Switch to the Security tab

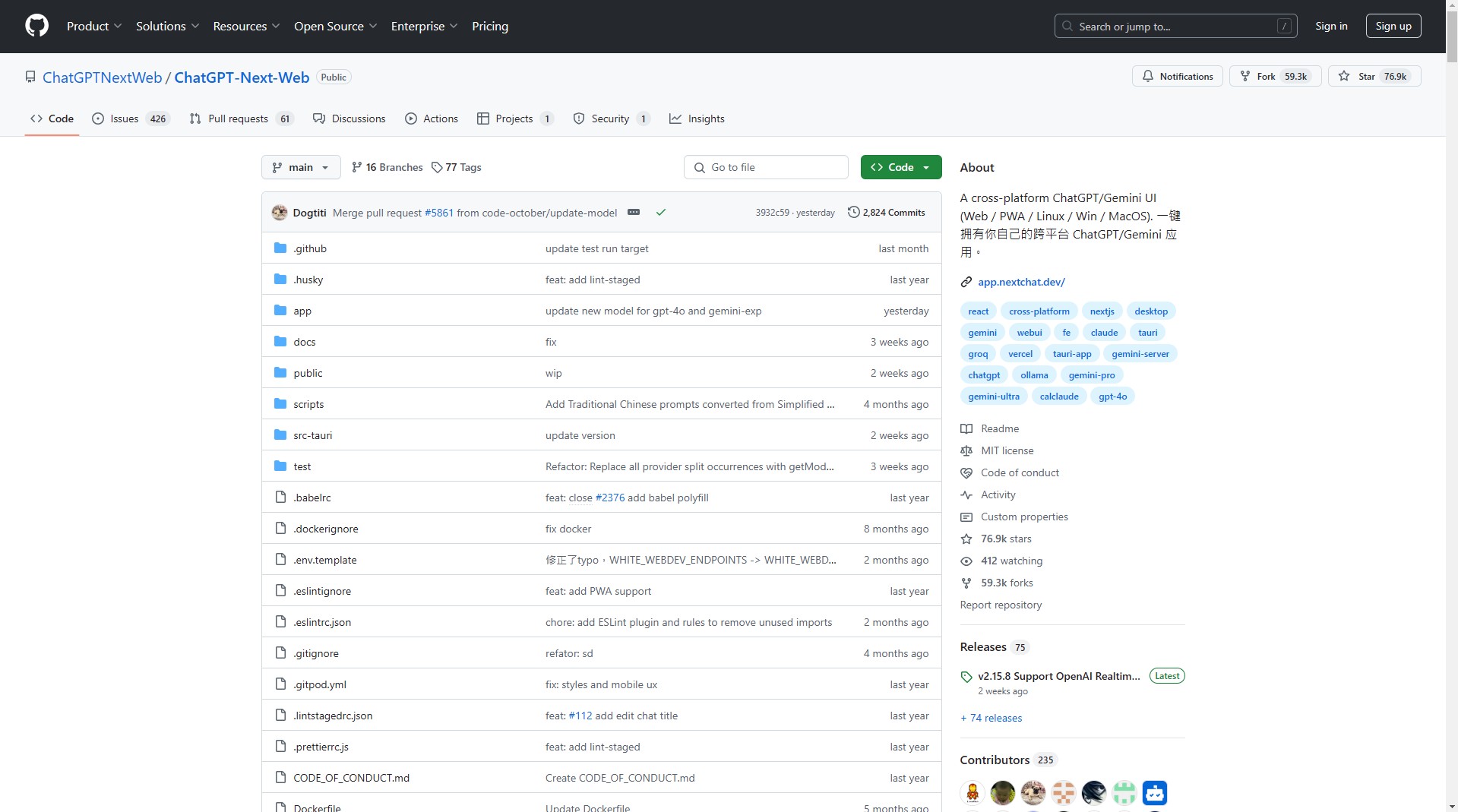(612, 118)
